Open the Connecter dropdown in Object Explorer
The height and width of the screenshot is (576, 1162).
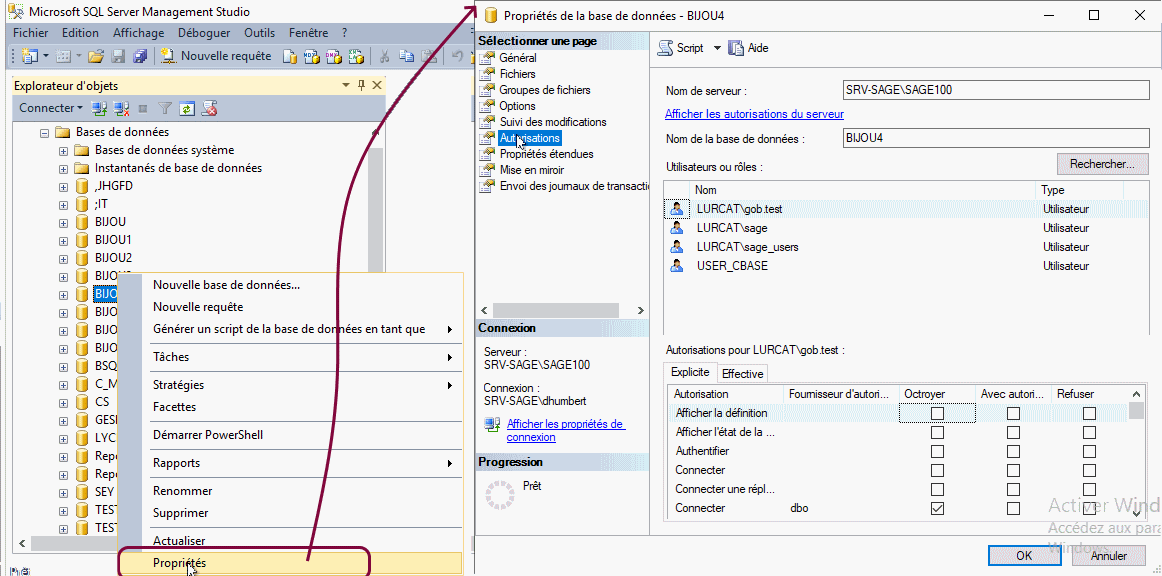51,108
